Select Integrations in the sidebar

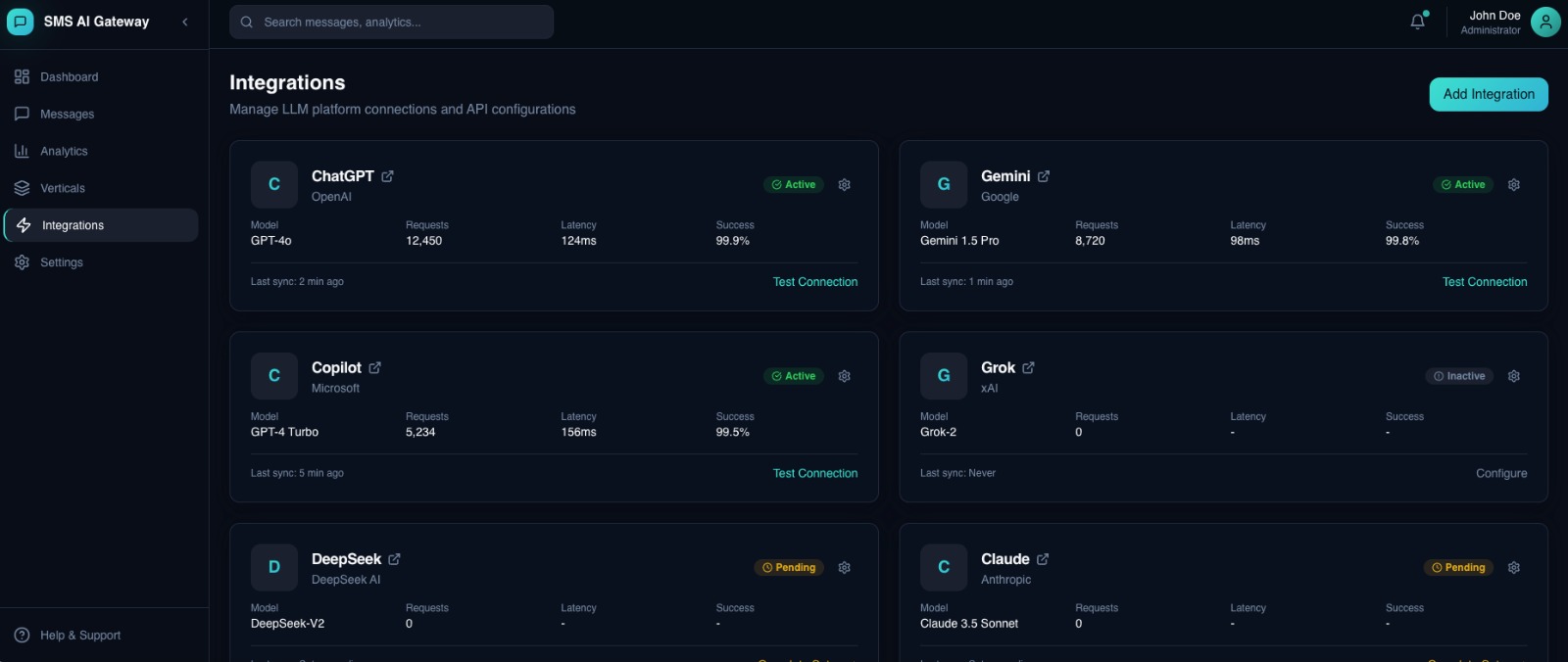[101, 225]
